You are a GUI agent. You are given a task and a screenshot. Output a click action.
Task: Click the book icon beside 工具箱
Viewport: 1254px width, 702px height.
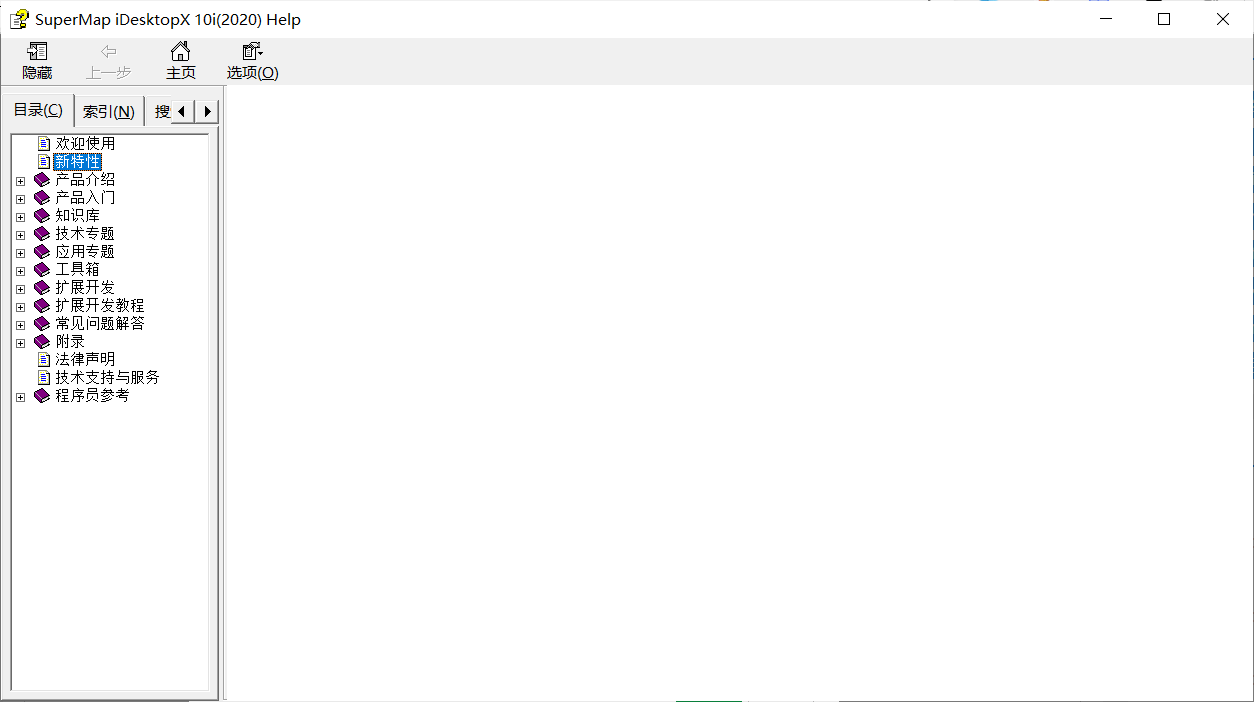click(42, 270)
